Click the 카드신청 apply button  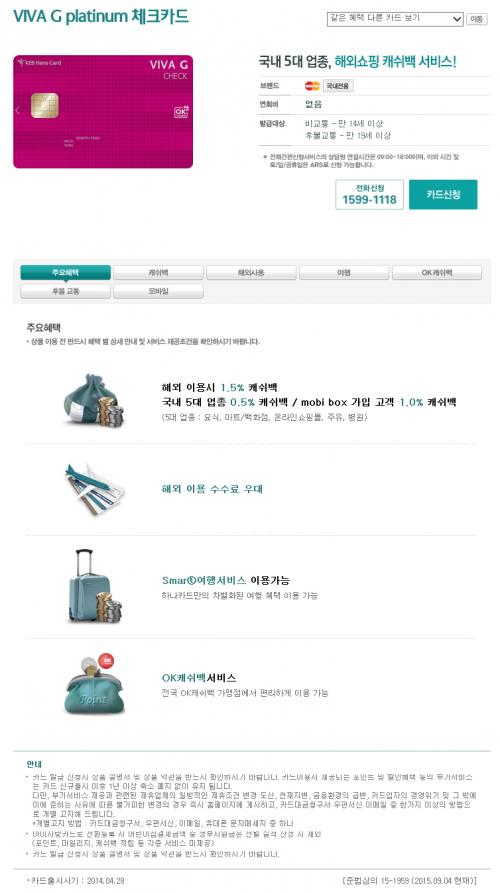pyautogui.click(x=443, y=195)
